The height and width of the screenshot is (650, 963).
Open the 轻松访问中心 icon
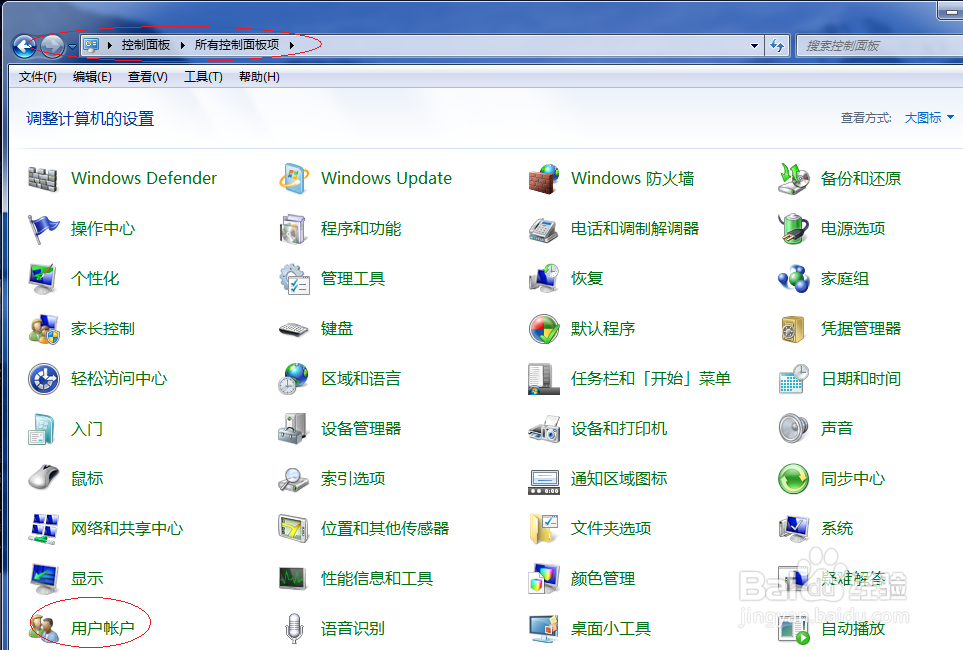click(x=43, y=379)
